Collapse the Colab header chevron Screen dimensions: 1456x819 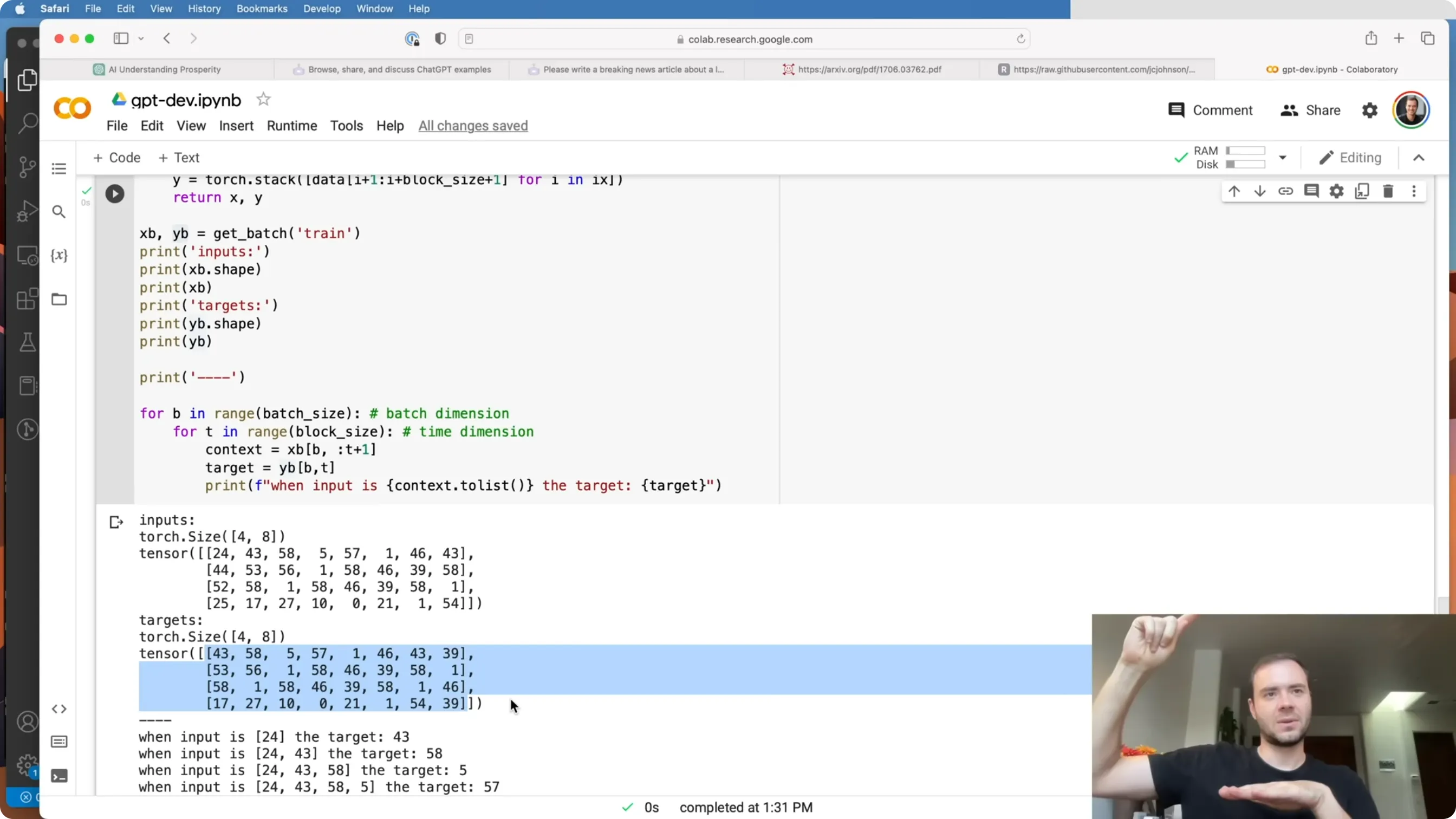click(x=1419, y=158)
